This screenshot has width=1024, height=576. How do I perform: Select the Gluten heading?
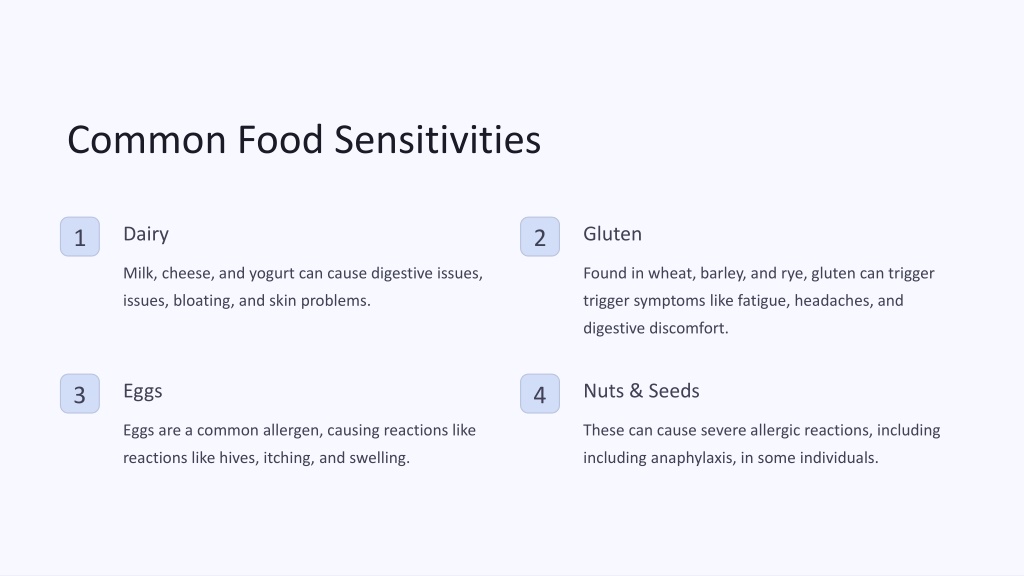612,234
